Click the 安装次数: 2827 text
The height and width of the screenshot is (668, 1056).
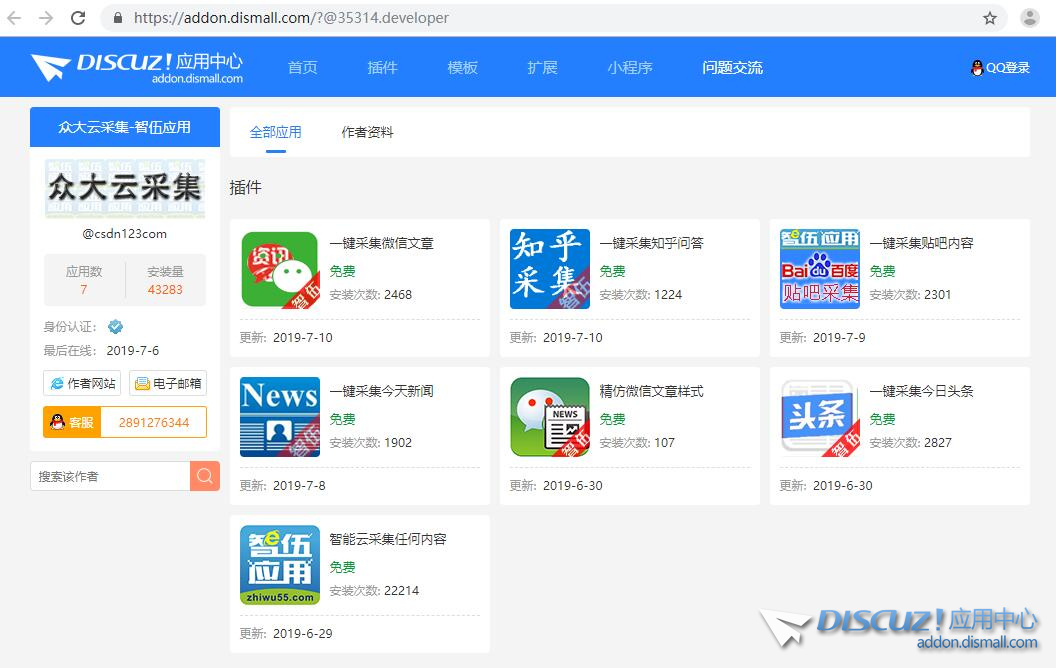(x=911, y=442)
